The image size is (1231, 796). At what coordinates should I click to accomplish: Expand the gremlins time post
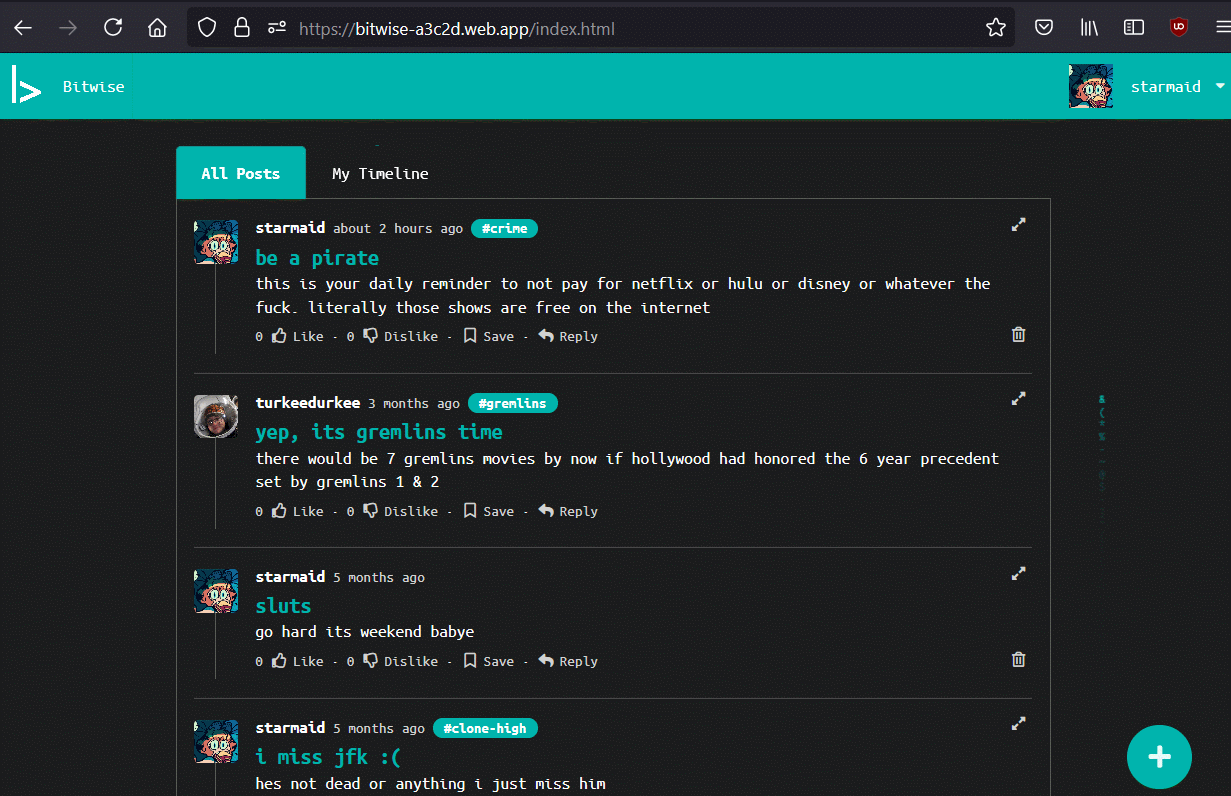click(1018, 399)
